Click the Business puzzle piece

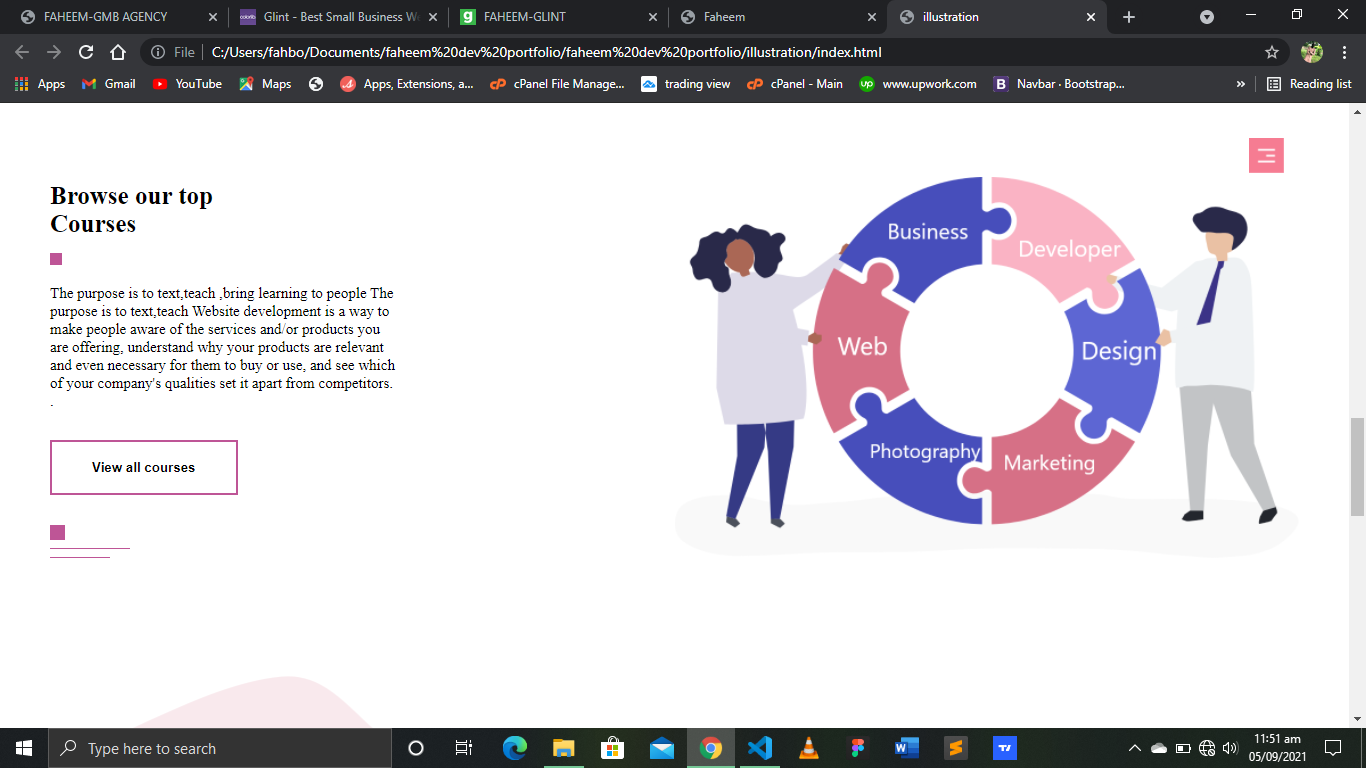[x=925, y=230]
